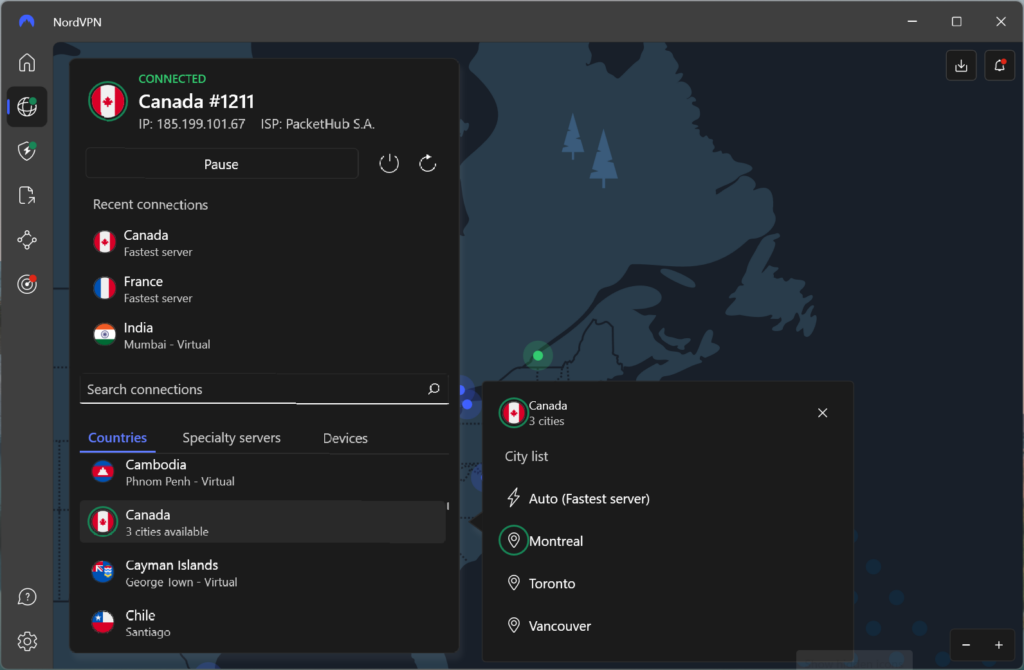1024x670 pixels.
Task: Click the search magnifier icon
Action: pos(434,389)
